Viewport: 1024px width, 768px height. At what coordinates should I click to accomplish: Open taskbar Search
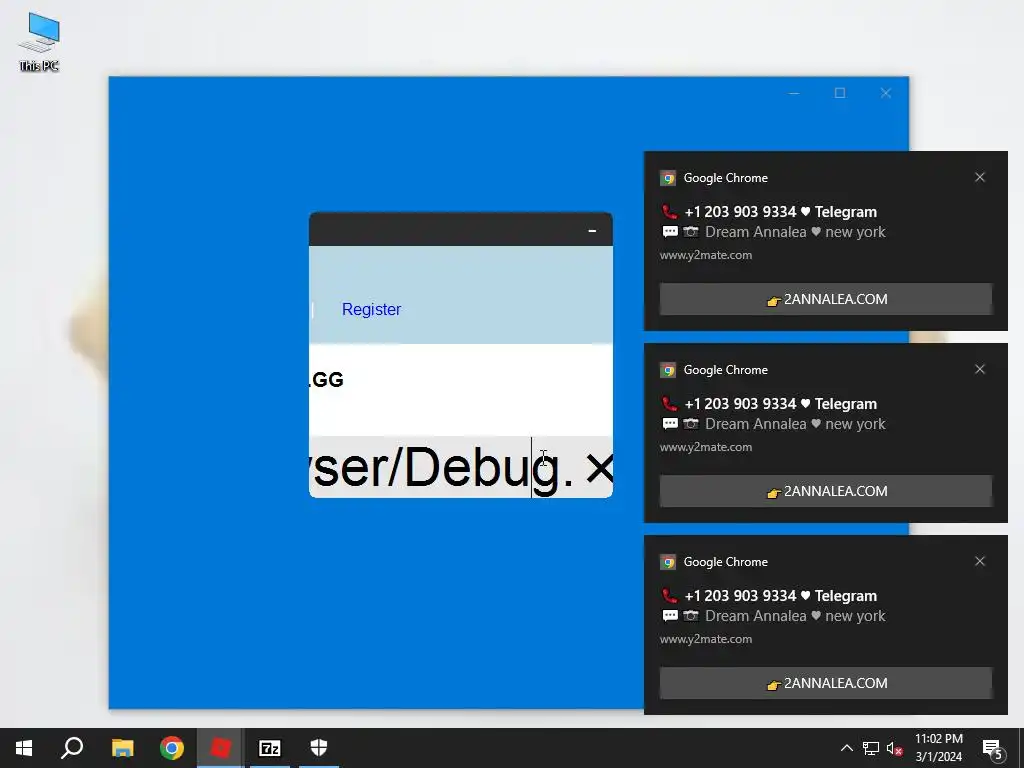72,748
